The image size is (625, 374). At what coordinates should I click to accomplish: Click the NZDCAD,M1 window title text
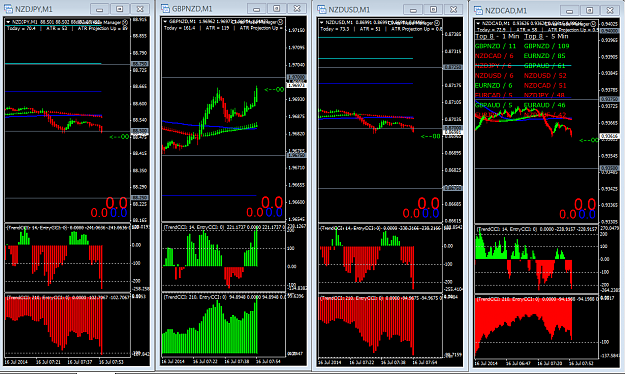[x=506, y=11]
